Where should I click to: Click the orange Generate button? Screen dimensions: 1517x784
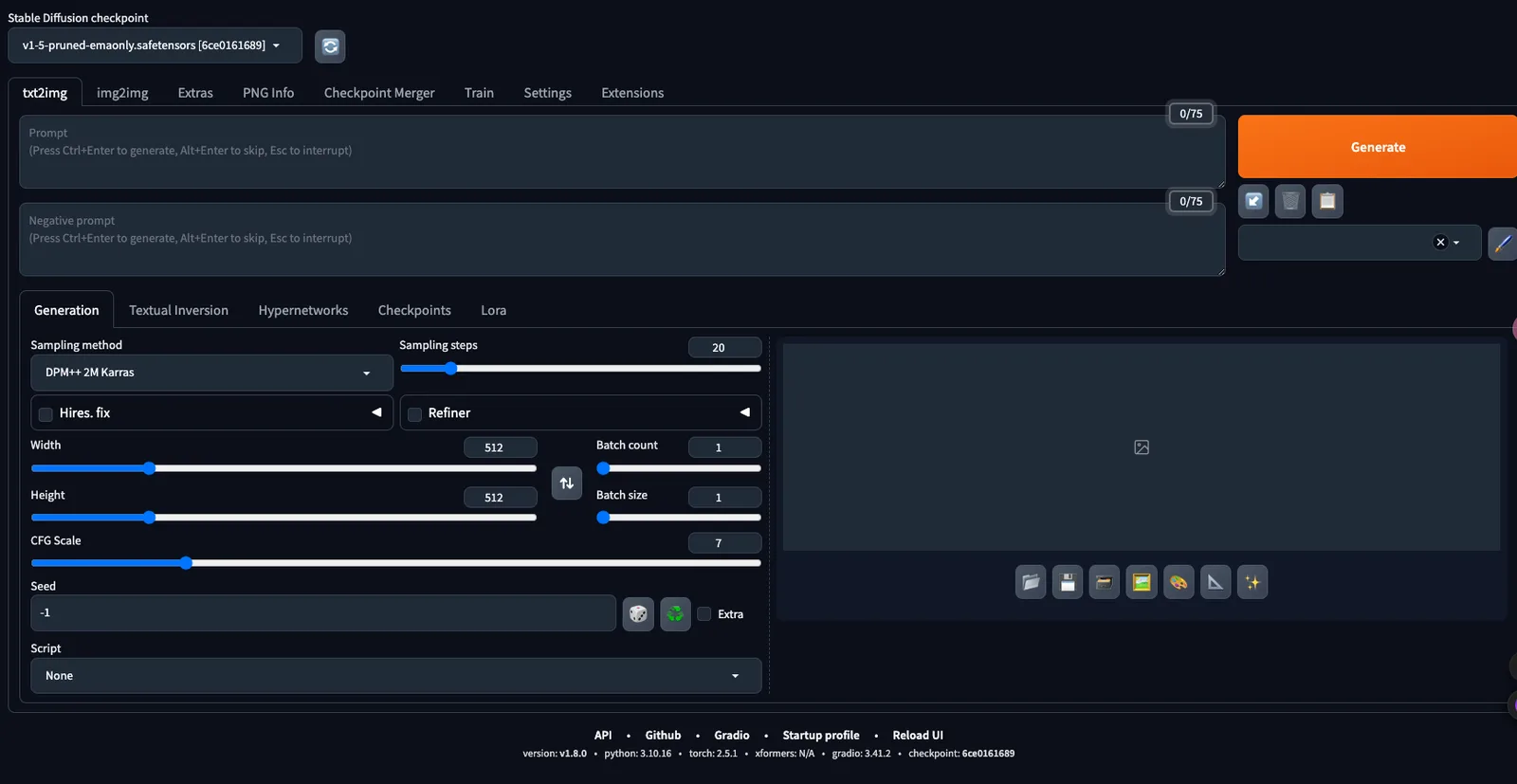pyautogui.click(x=1378, y=147)
